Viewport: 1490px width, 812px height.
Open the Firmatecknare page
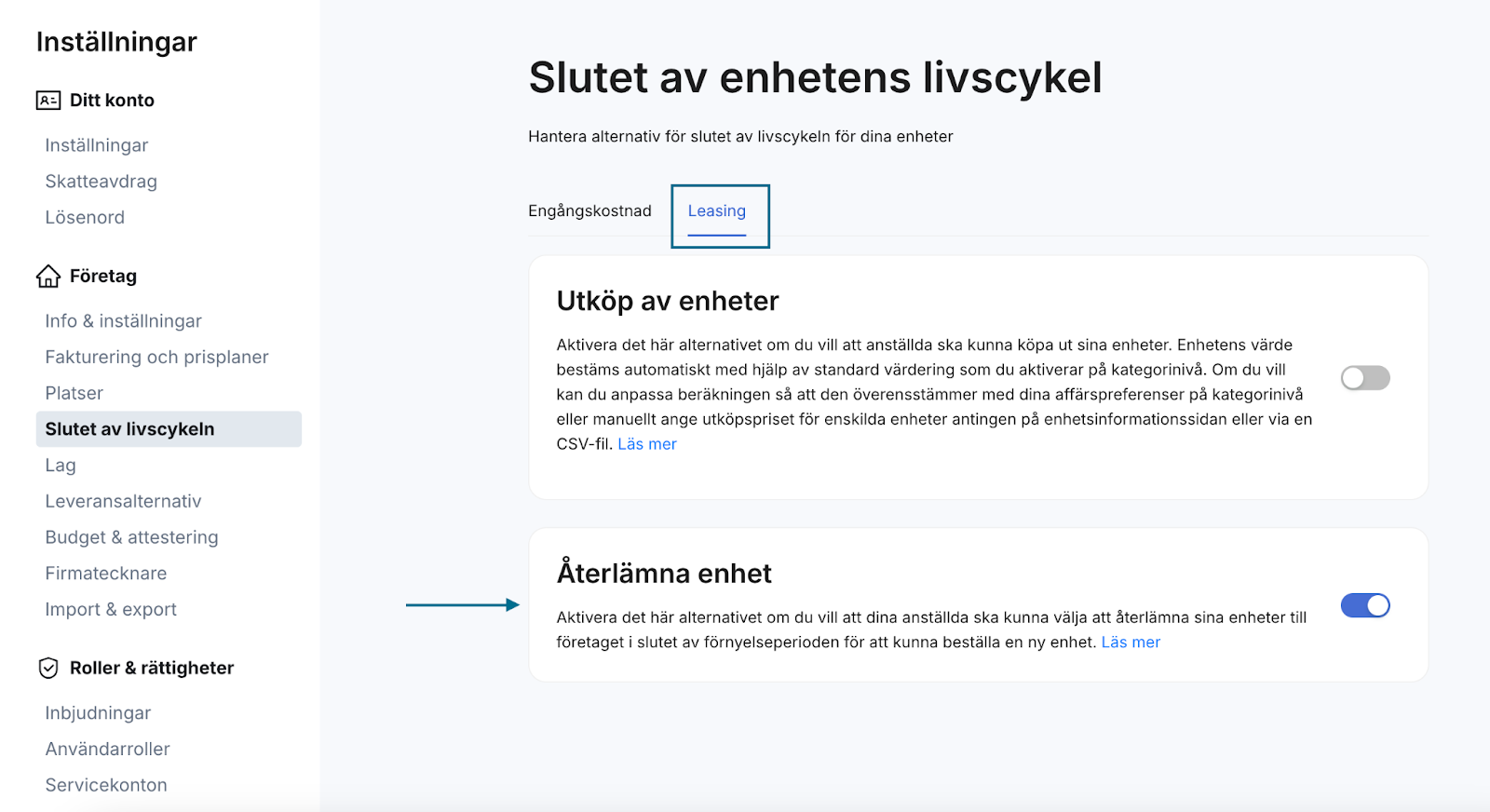click(106, 574)
